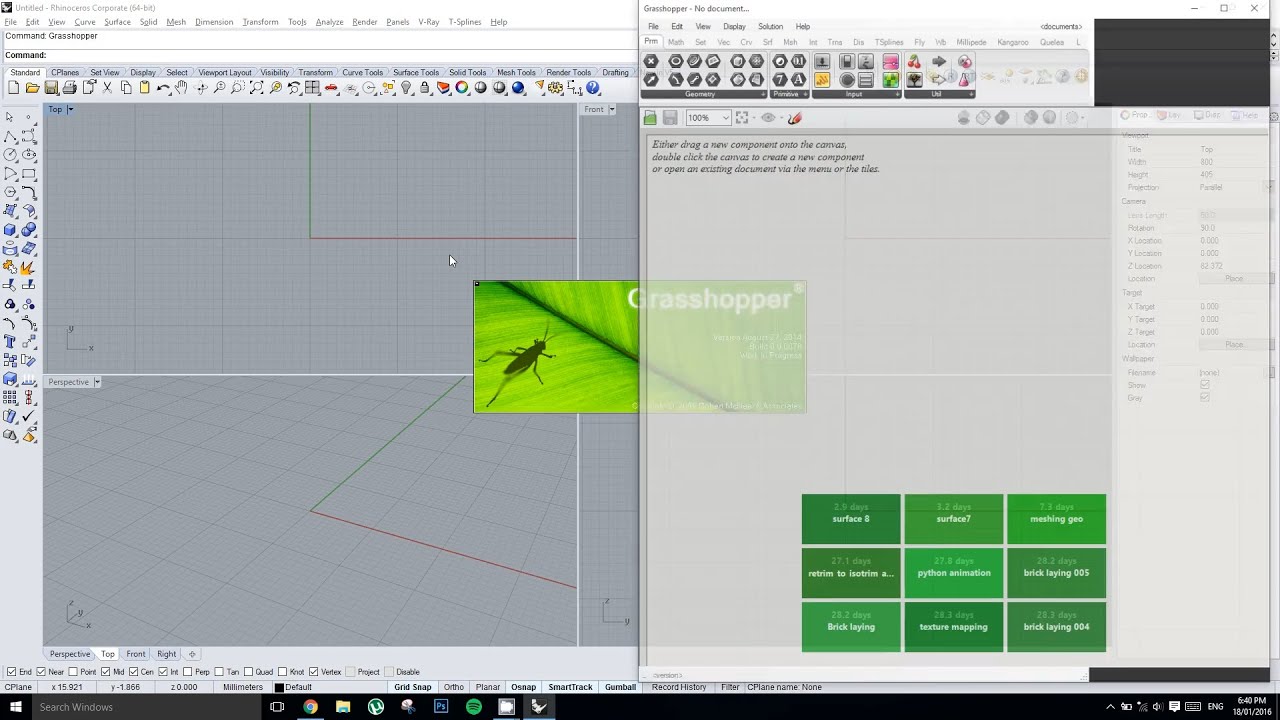Image resolution: width=1280 pixels, height=720 pixels.
Task: Open the Front viewport title dropdown arrow
Action: tap(611, 109)
